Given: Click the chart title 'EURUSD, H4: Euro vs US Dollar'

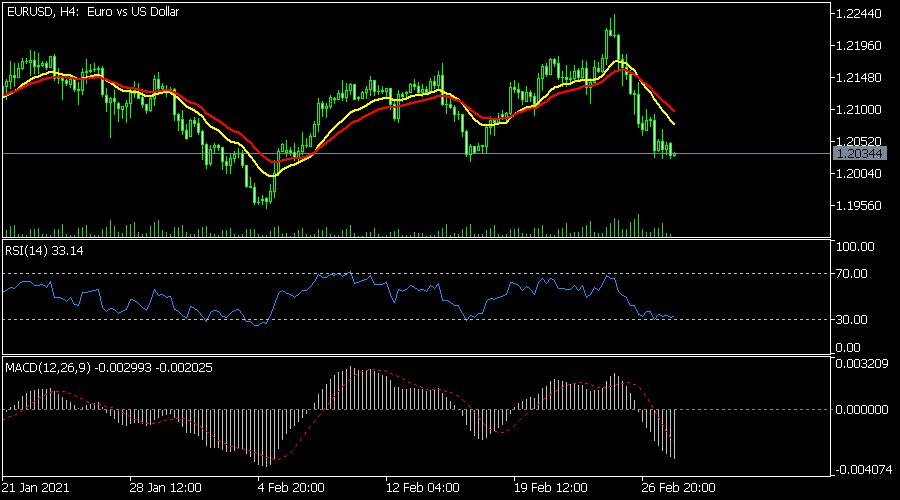Looking at the screenshot, I should pyautogui.click(x=92, y=11).
